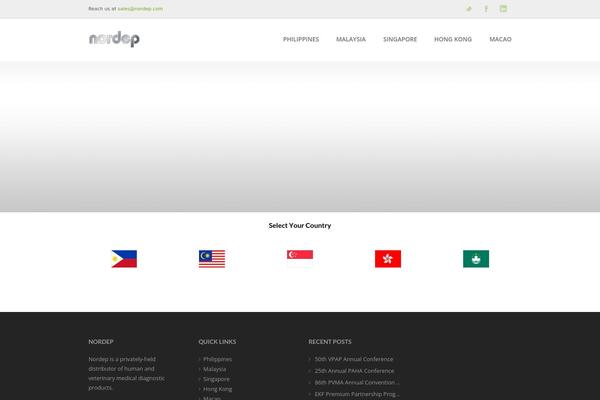Click the Nordep logo
This screenshot has height=400, width=600.
pyautogui.click(x=114, y=39)
